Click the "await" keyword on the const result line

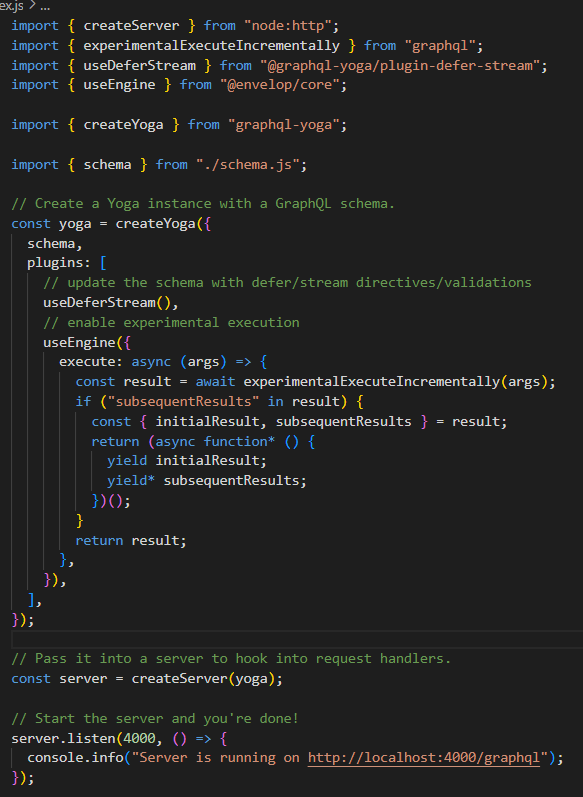216,382
